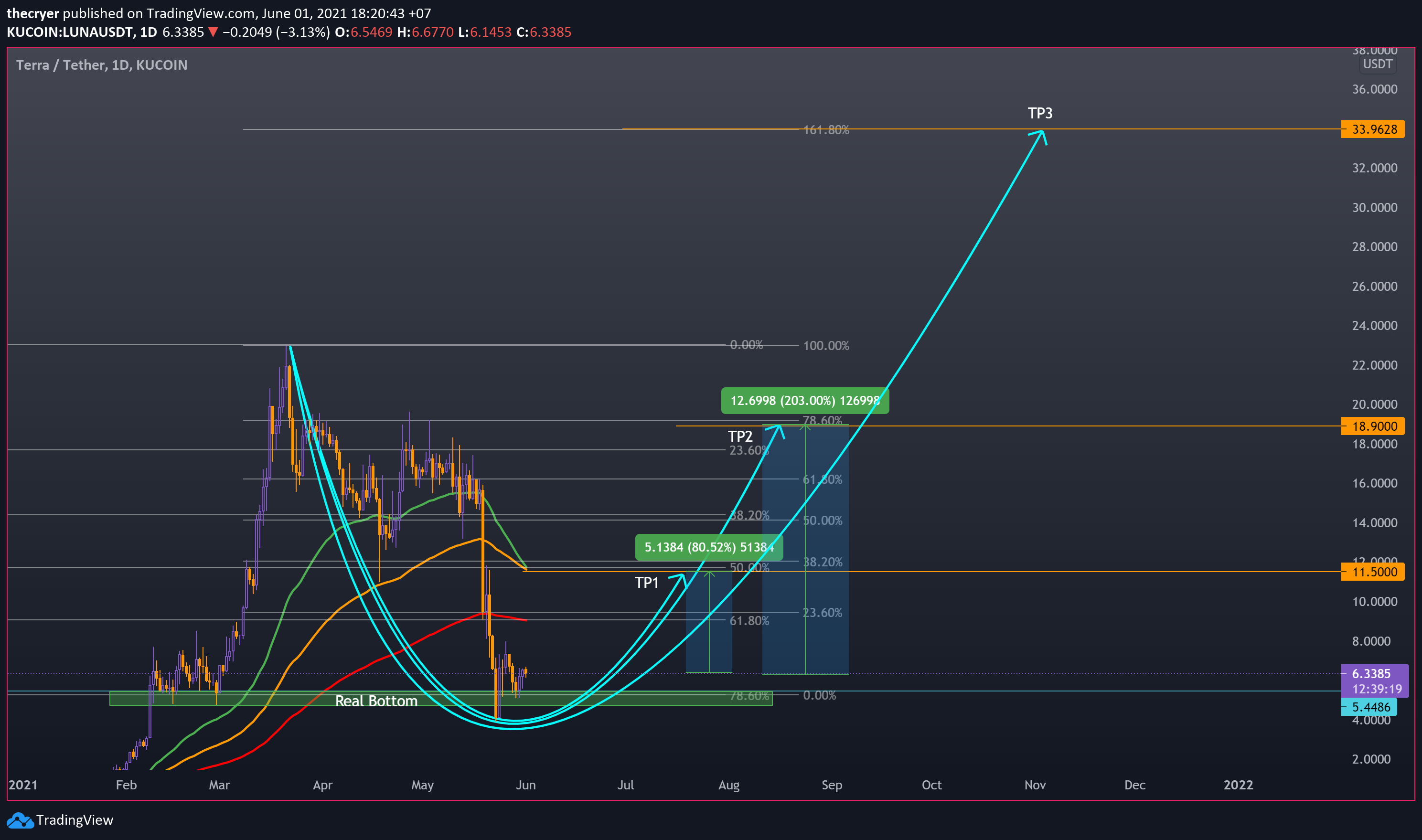Click the Feb label on time axis
Viewport: 1422px width, 840px height.
click(x=126, y=785)
